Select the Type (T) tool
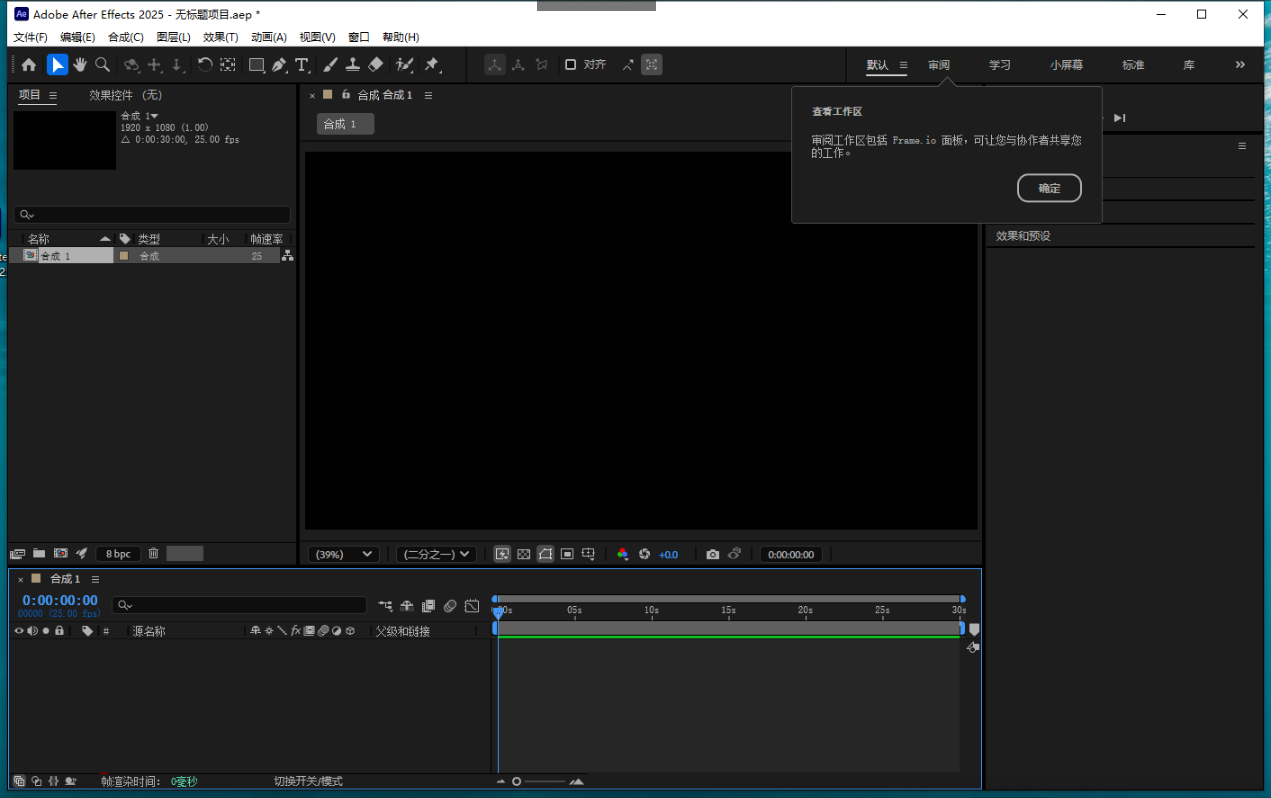 tap(302, 65)
